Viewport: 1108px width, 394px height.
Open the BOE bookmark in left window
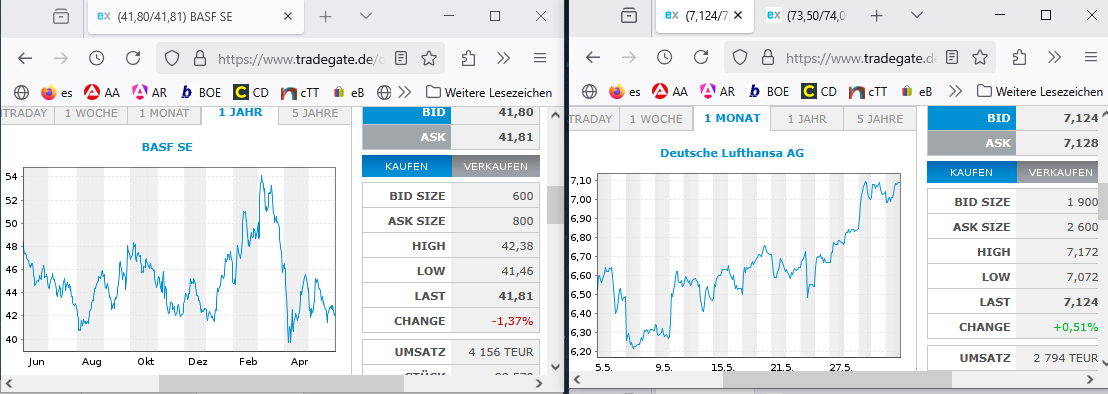(201, 92)
